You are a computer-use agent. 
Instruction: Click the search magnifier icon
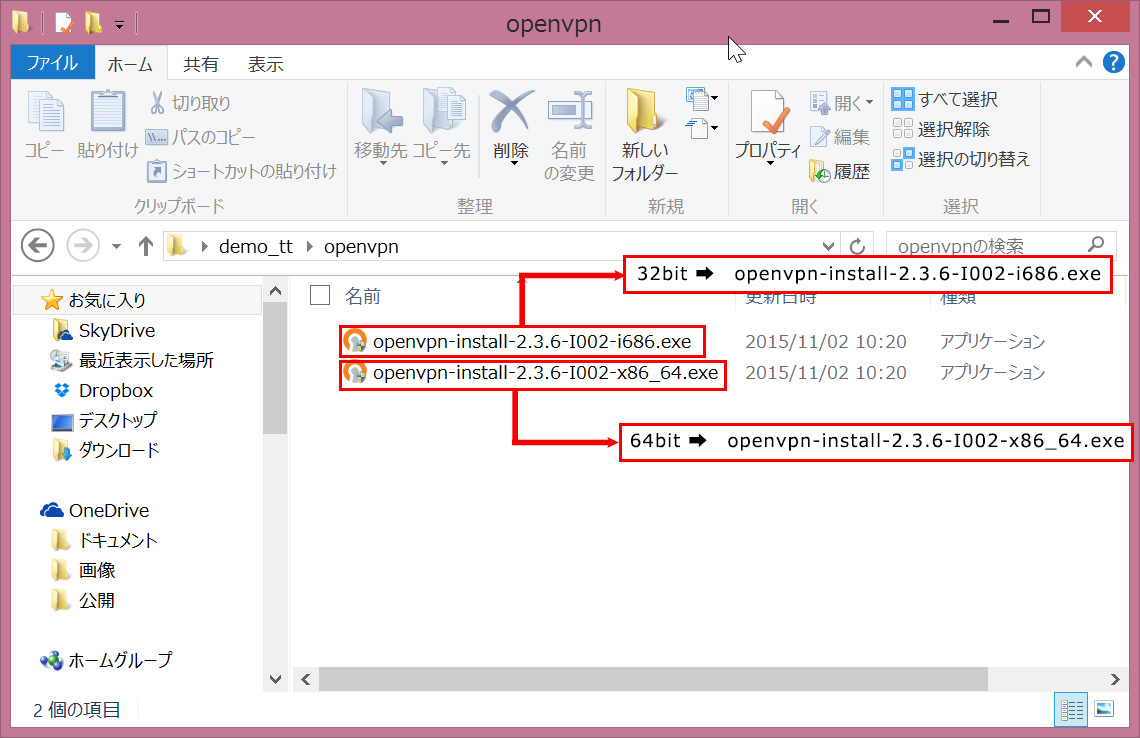point(1096,245)
